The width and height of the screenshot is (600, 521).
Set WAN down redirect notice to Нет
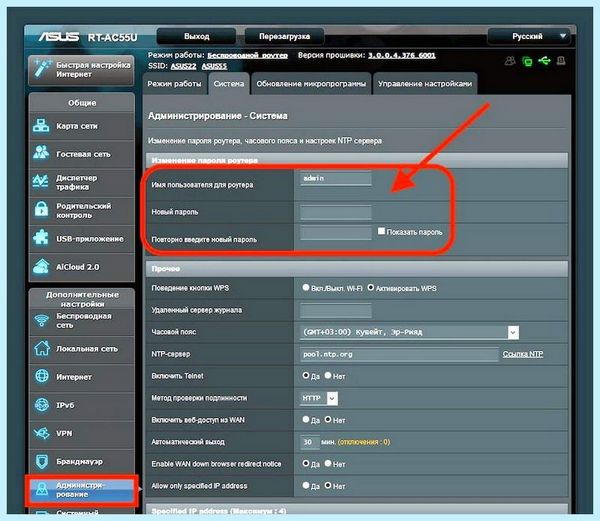tap(328, 463)
